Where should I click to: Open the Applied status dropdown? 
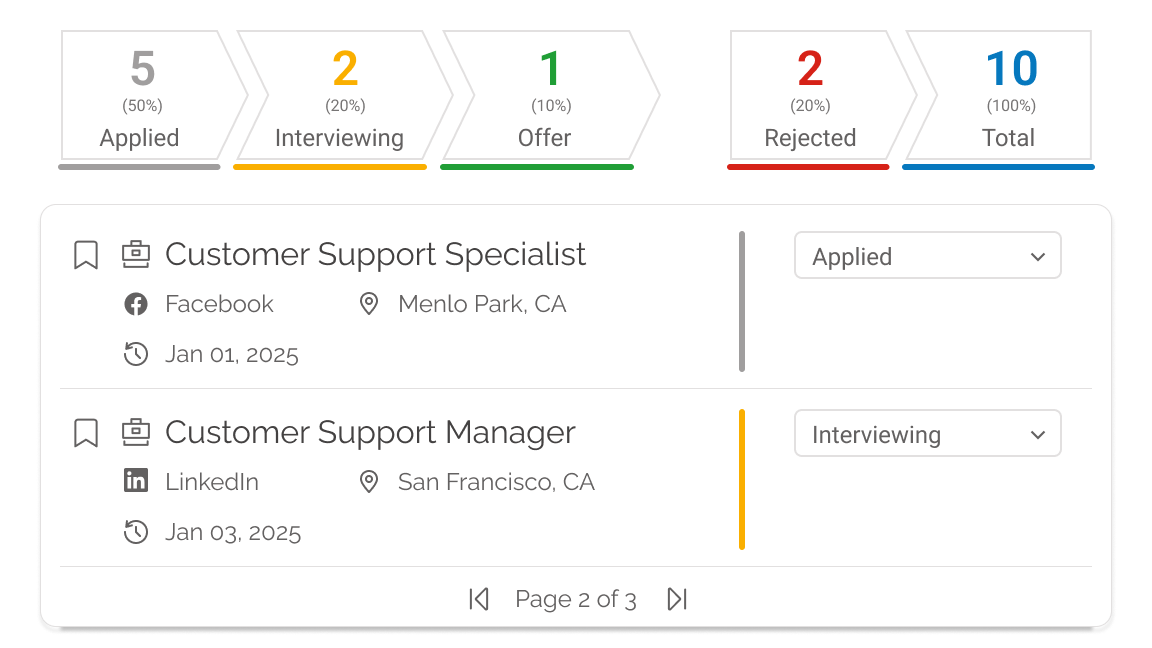coord(927,256)
